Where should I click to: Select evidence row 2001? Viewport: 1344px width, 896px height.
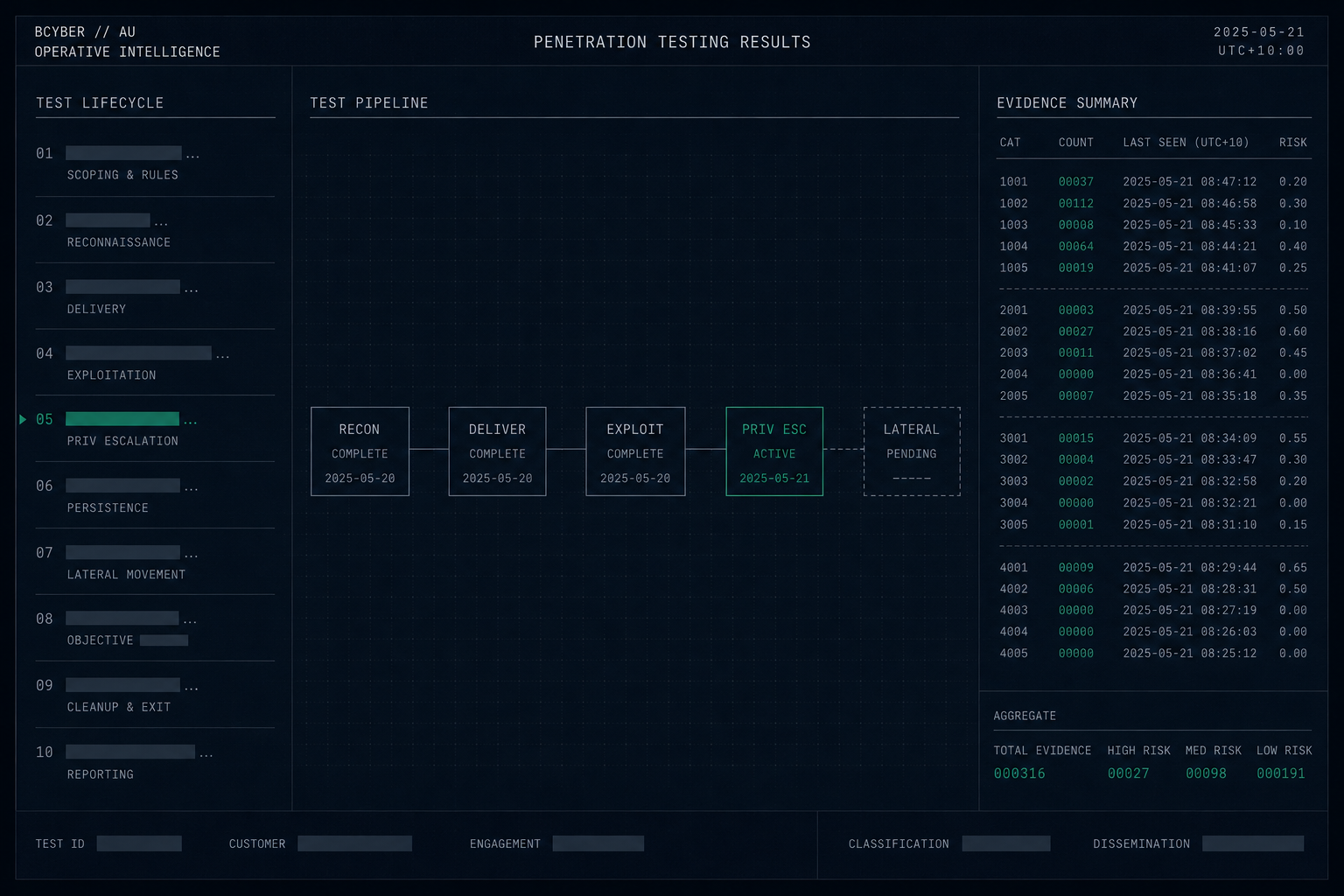tap(1153, 311)
